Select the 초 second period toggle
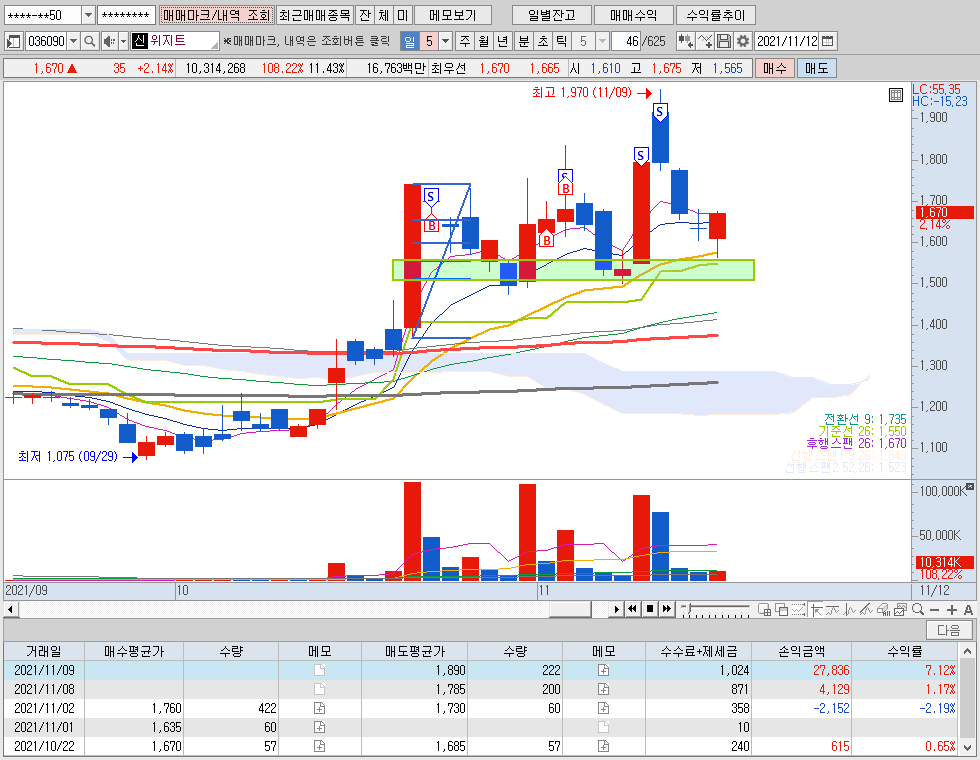 542,41
